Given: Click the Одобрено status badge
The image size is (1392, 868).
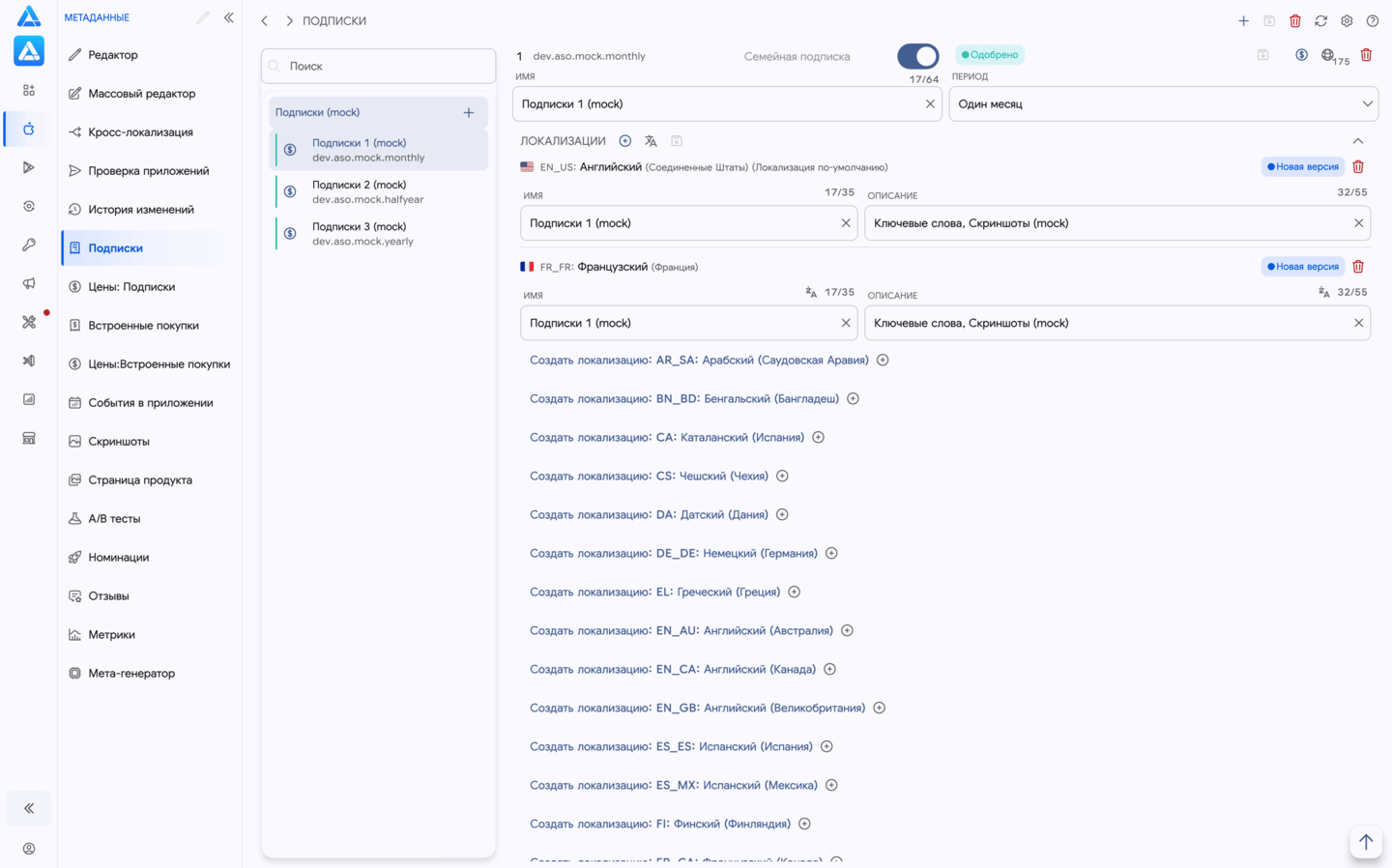Looking at the screenshot, I should click(989, 55).
